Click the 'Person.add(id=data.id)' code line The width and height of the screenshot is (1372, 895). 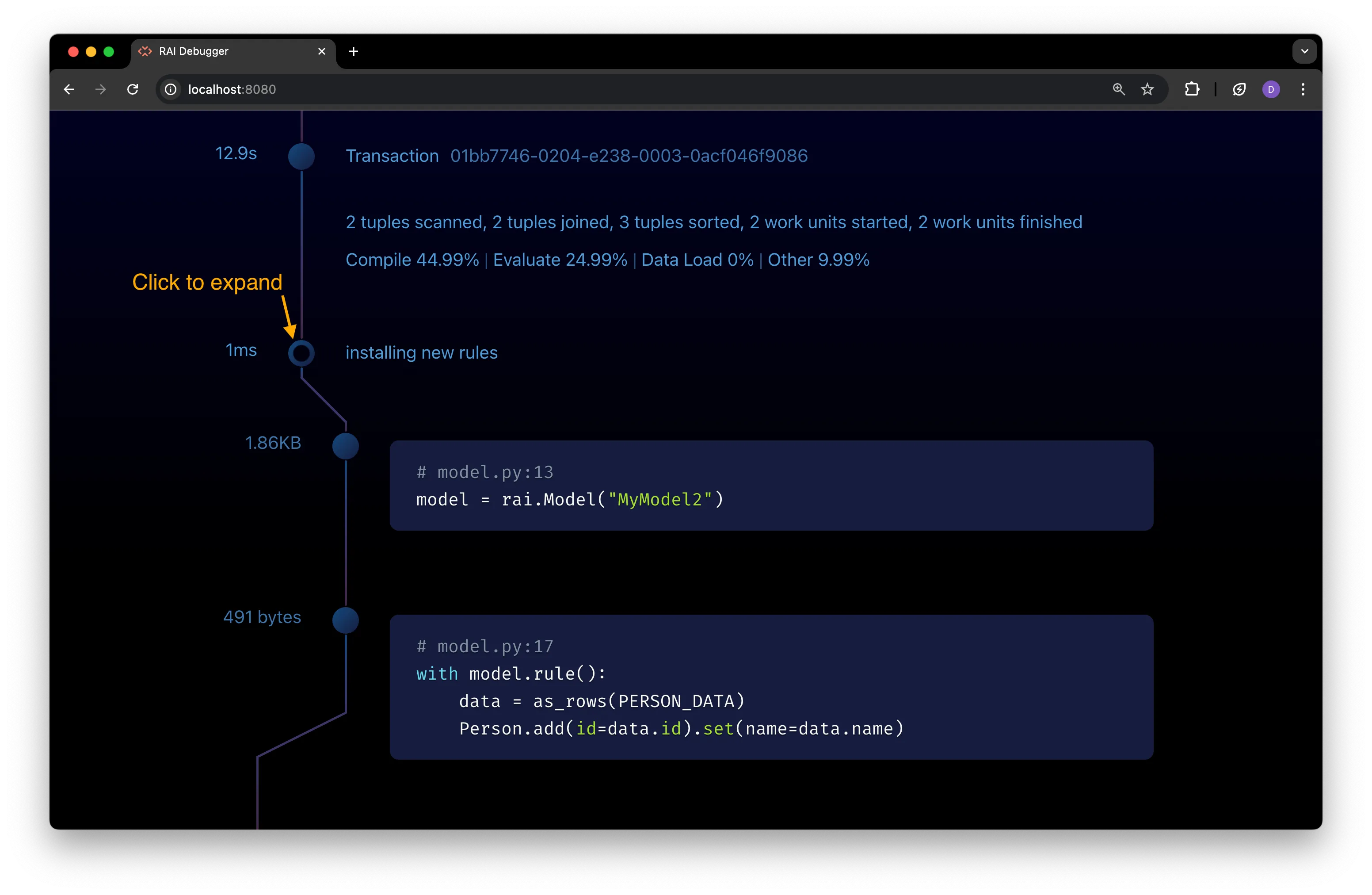coord(682,729)
